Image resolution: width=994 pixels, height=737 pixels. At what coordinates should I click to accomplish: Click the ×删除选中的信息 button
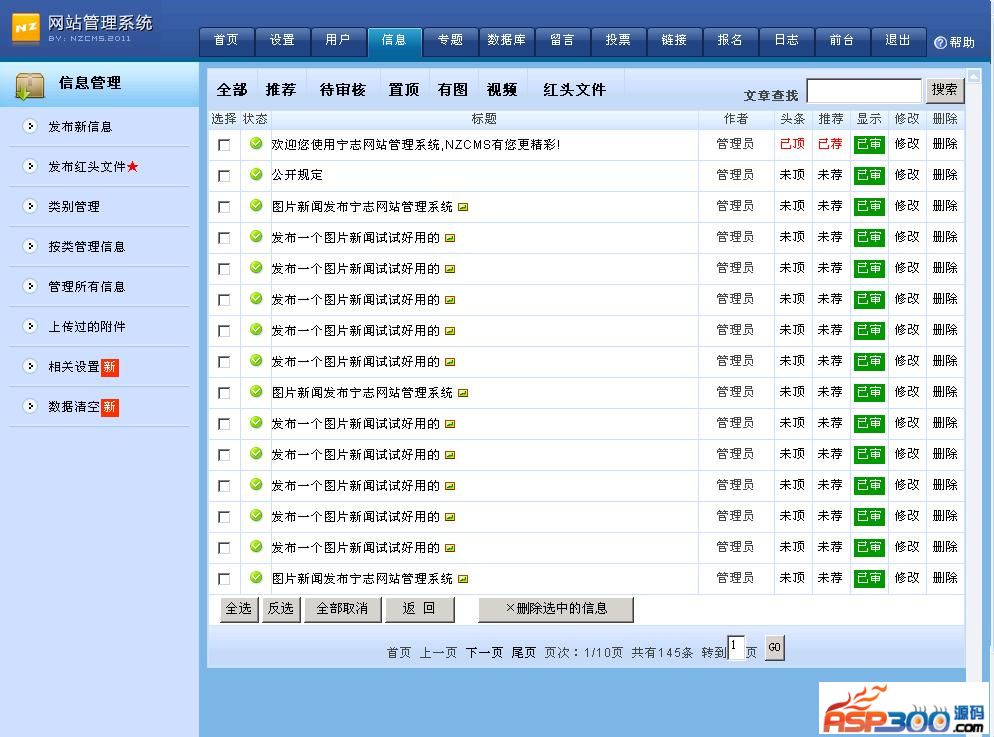(x=556, y=609)
